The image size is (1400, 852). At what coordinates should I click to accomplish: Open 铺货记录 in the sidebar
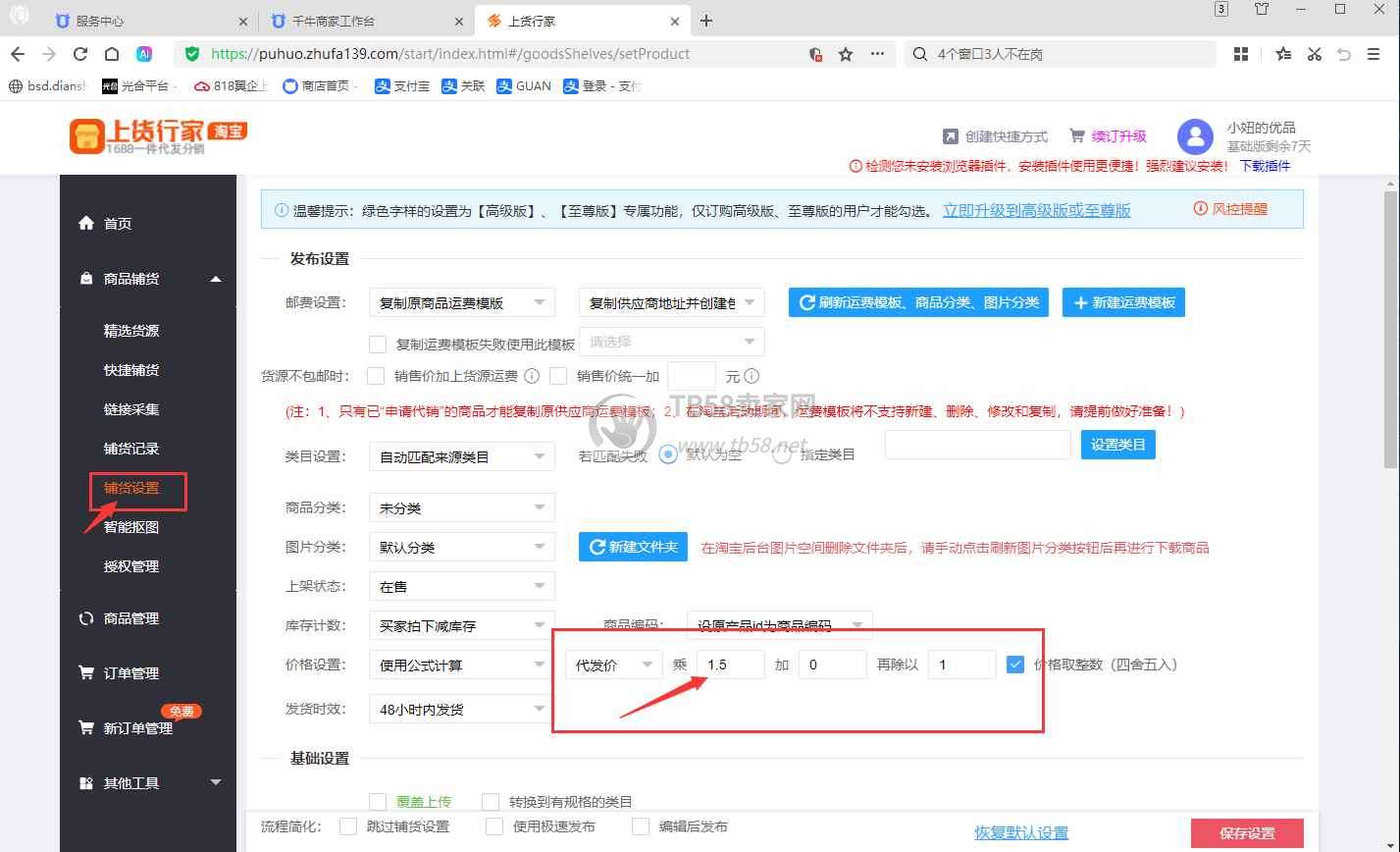(x=131, y=449)
